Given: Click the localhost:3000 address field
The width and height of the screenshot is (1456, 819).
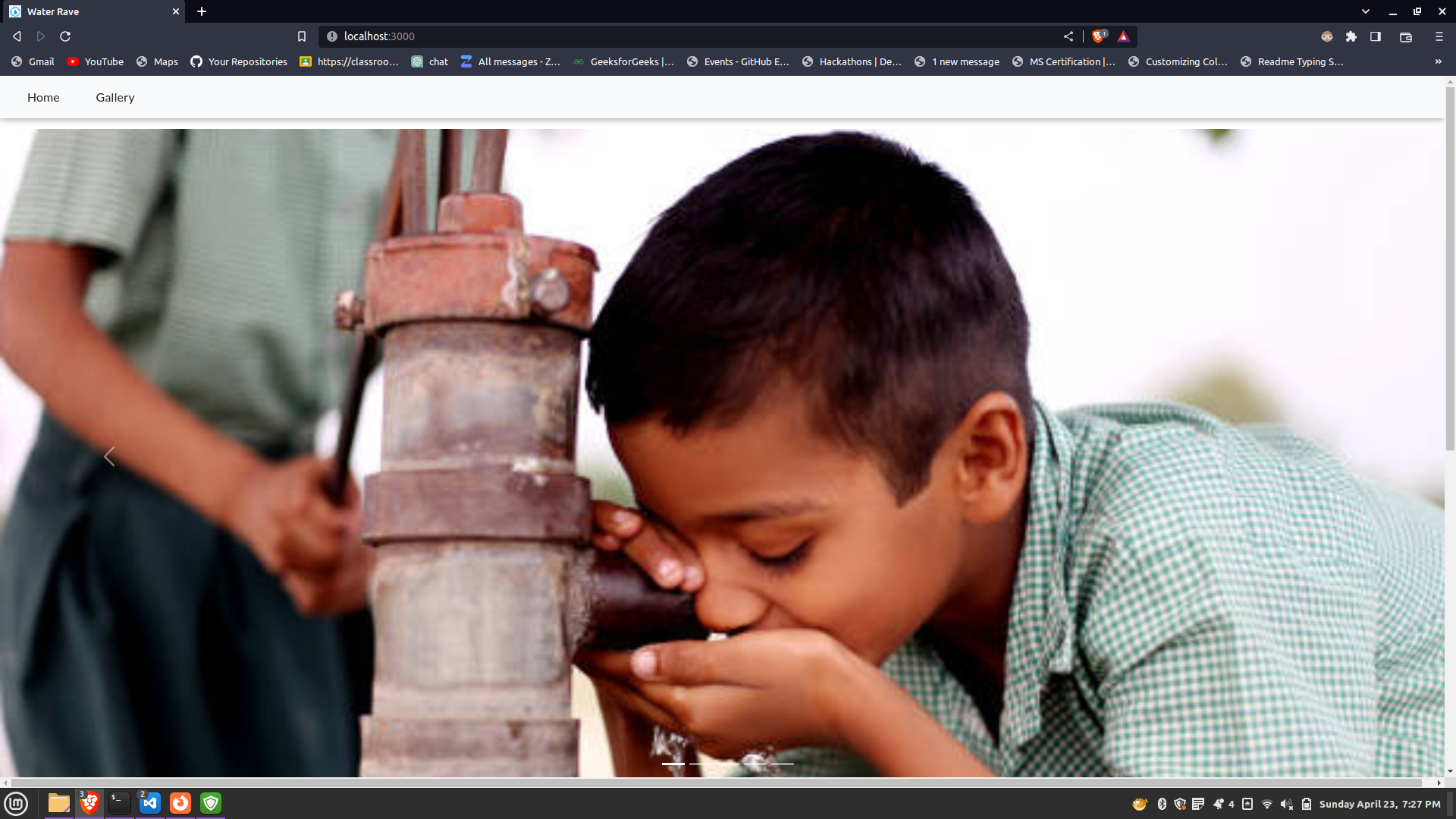Looking at the screenshot, I should click(607, 36).
